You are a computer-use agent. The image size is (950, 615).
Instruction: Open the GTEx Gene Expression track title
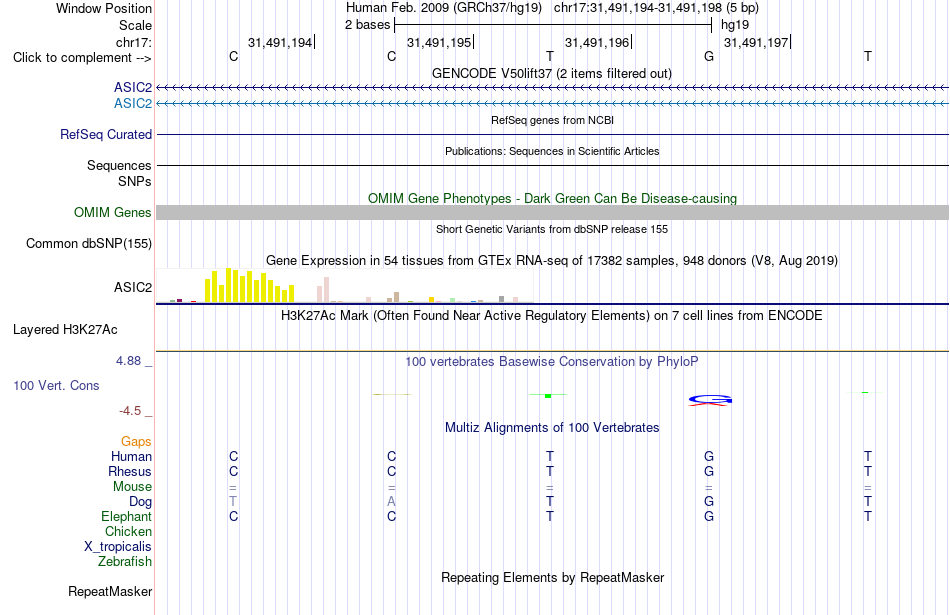click(552, 261)
